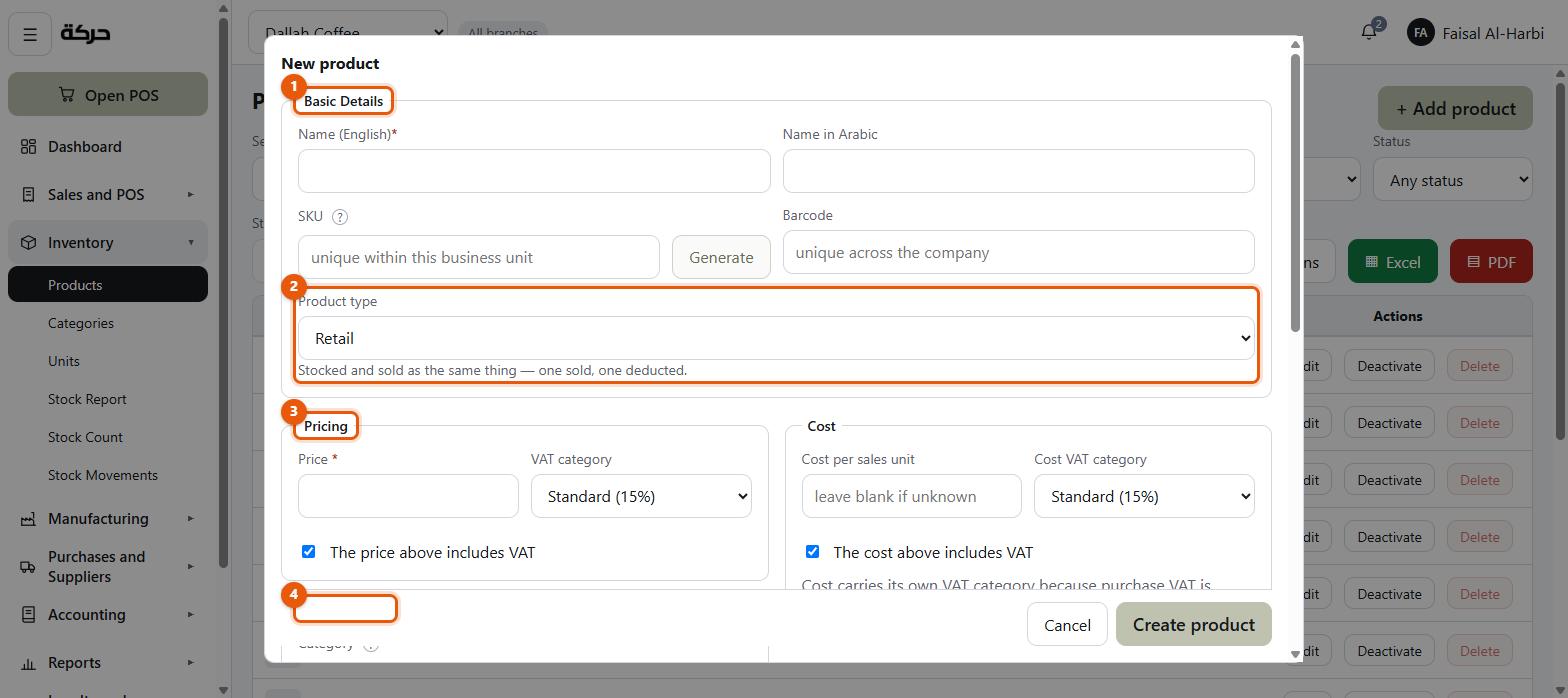The image size is (1568, 698).
Task: Open Categories in sidebar
Action: (108, 323)
